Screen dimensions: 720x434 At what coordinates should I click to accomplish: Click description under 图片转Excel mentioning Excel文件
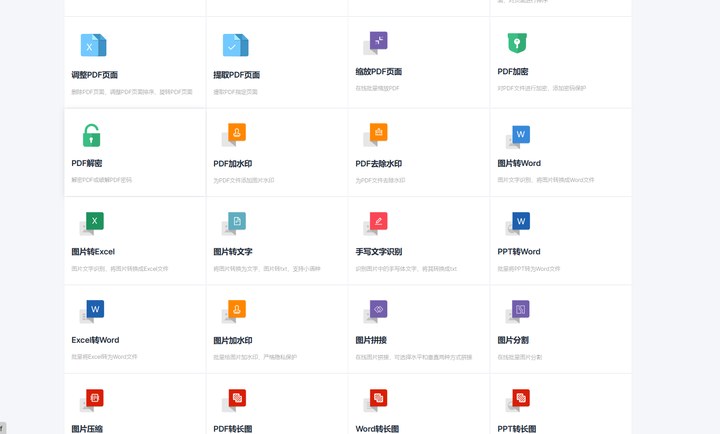point(120,269)
